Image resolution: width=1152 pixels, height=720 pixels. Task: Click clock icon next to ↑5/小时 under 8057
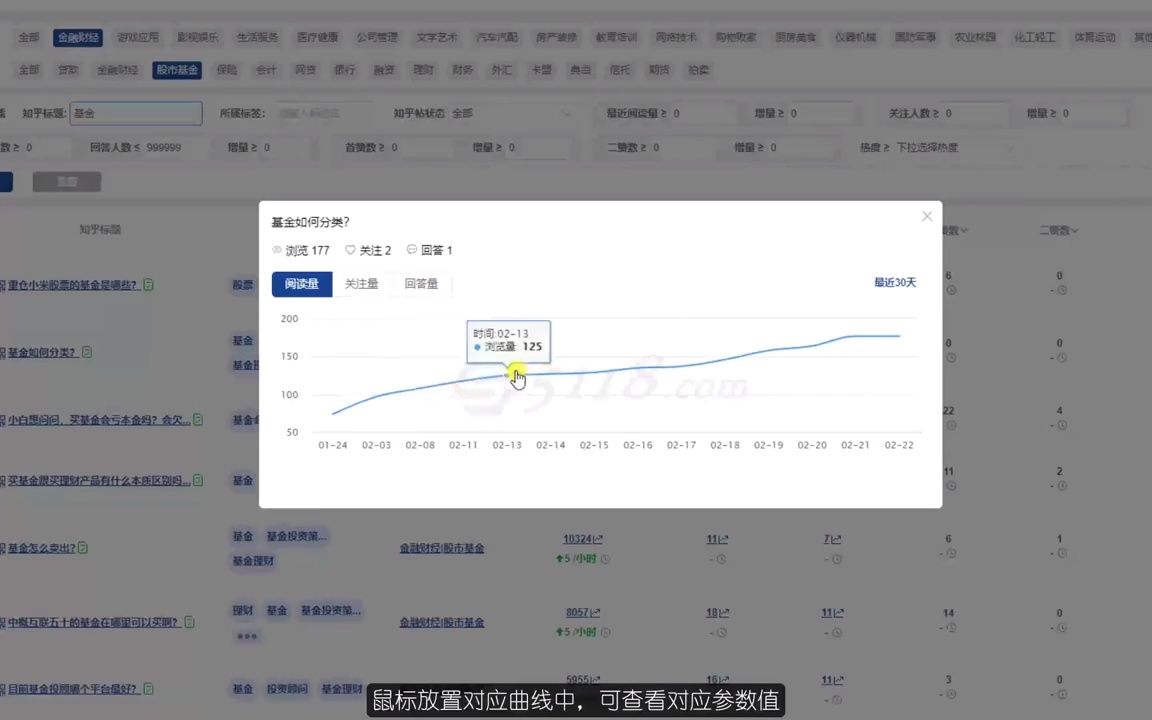(x=605, y=632)
